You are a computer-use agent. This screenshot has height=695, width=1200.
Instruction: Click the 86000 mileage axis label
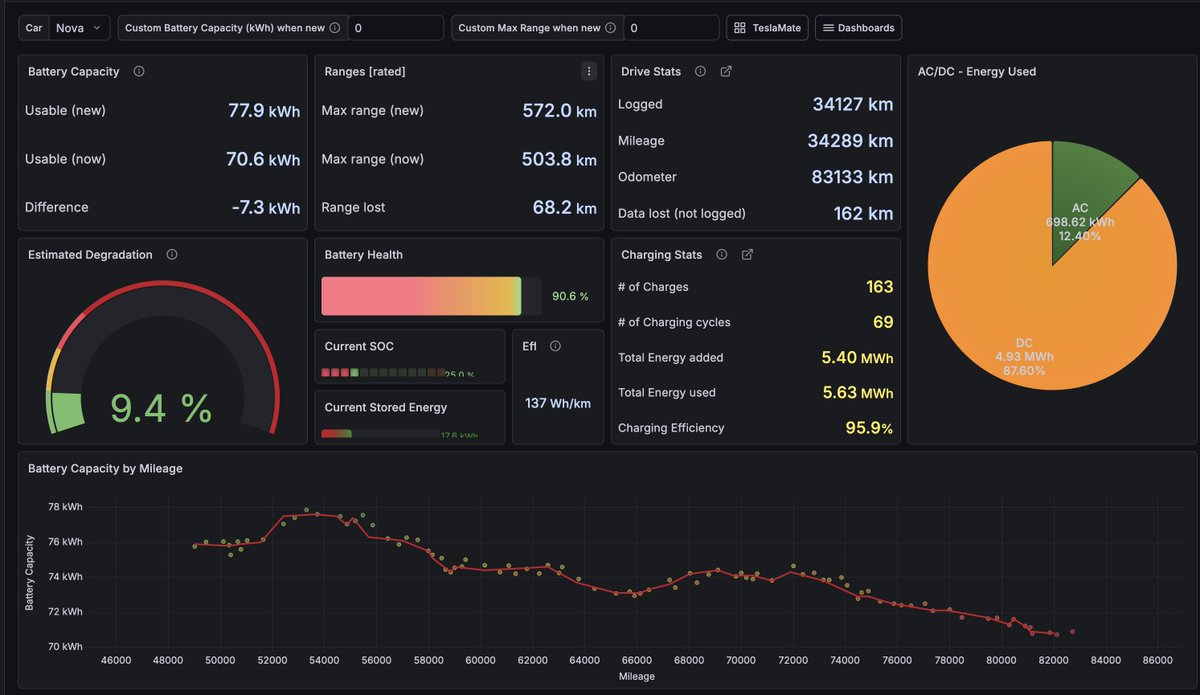click(1158, 660)
